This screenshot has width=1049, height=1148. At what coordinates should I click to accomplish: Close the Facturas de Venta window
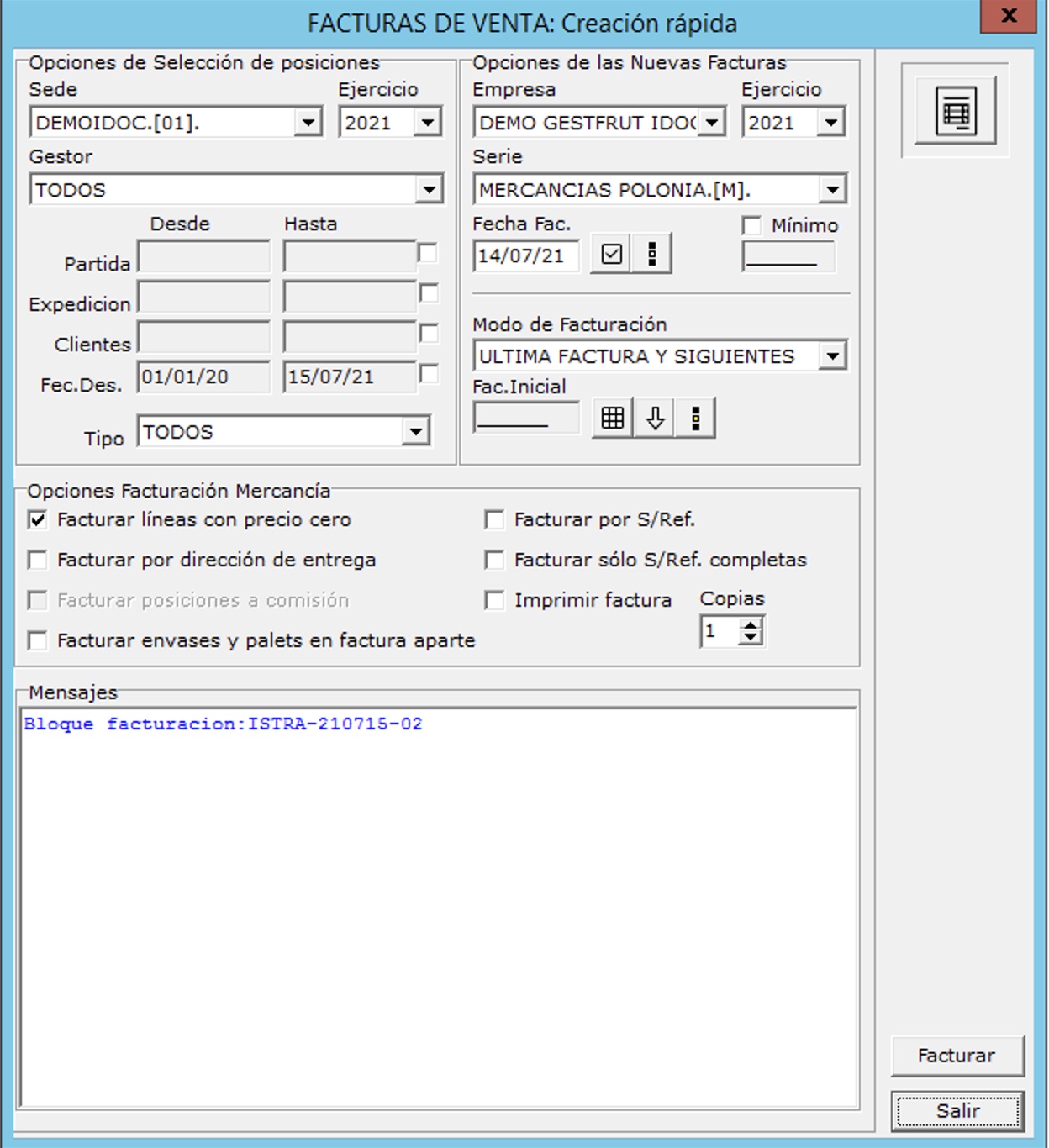pos(1008,16)
